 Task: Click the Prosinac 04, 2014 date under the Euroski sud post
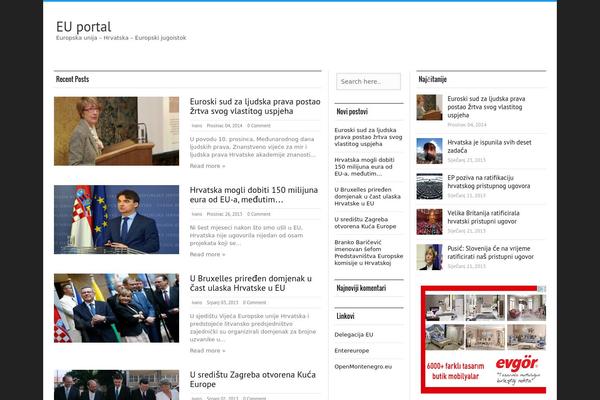pos(224,126)
